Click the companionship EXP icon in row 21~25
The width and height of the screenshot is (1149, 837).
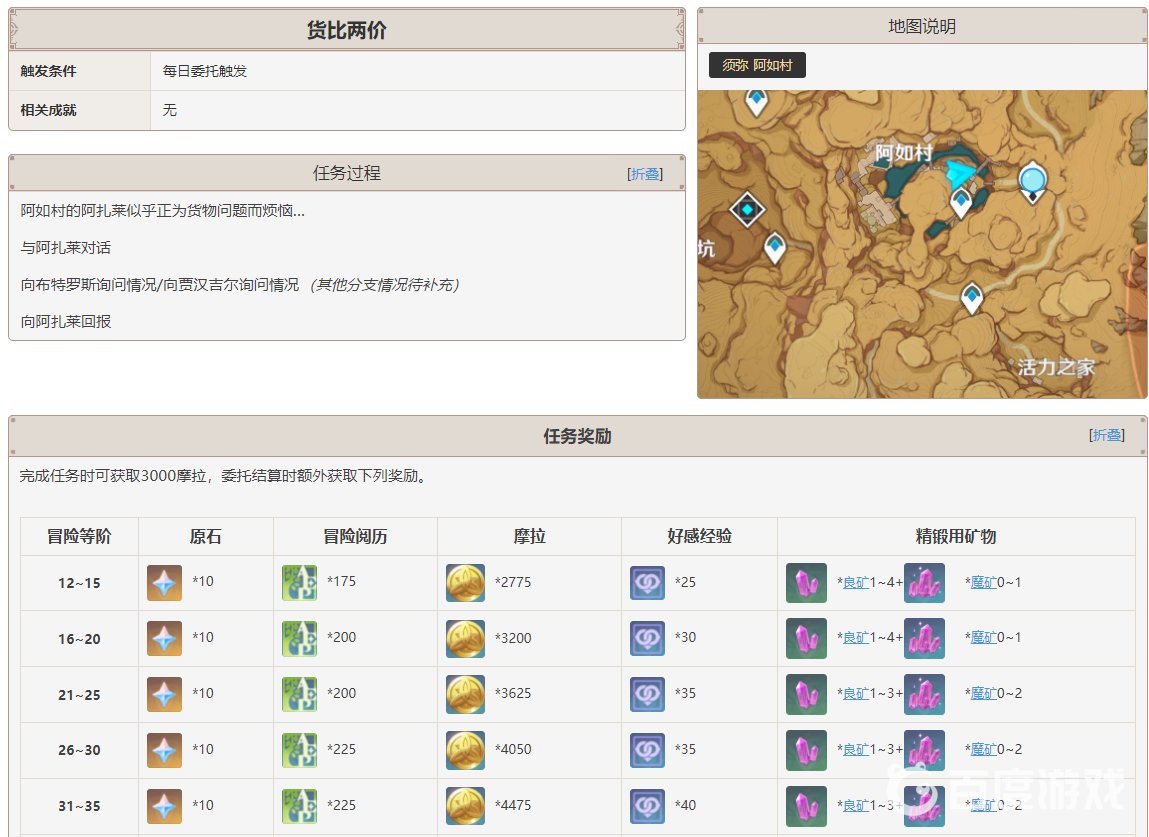648,695
